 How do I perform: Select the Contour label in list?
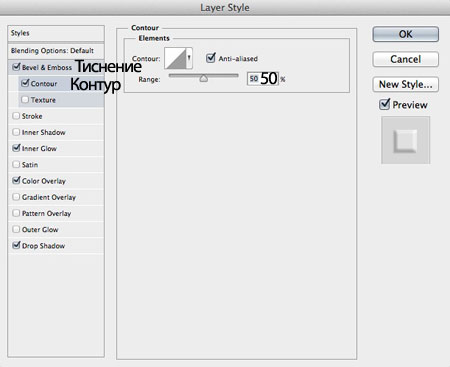point(44,84)
